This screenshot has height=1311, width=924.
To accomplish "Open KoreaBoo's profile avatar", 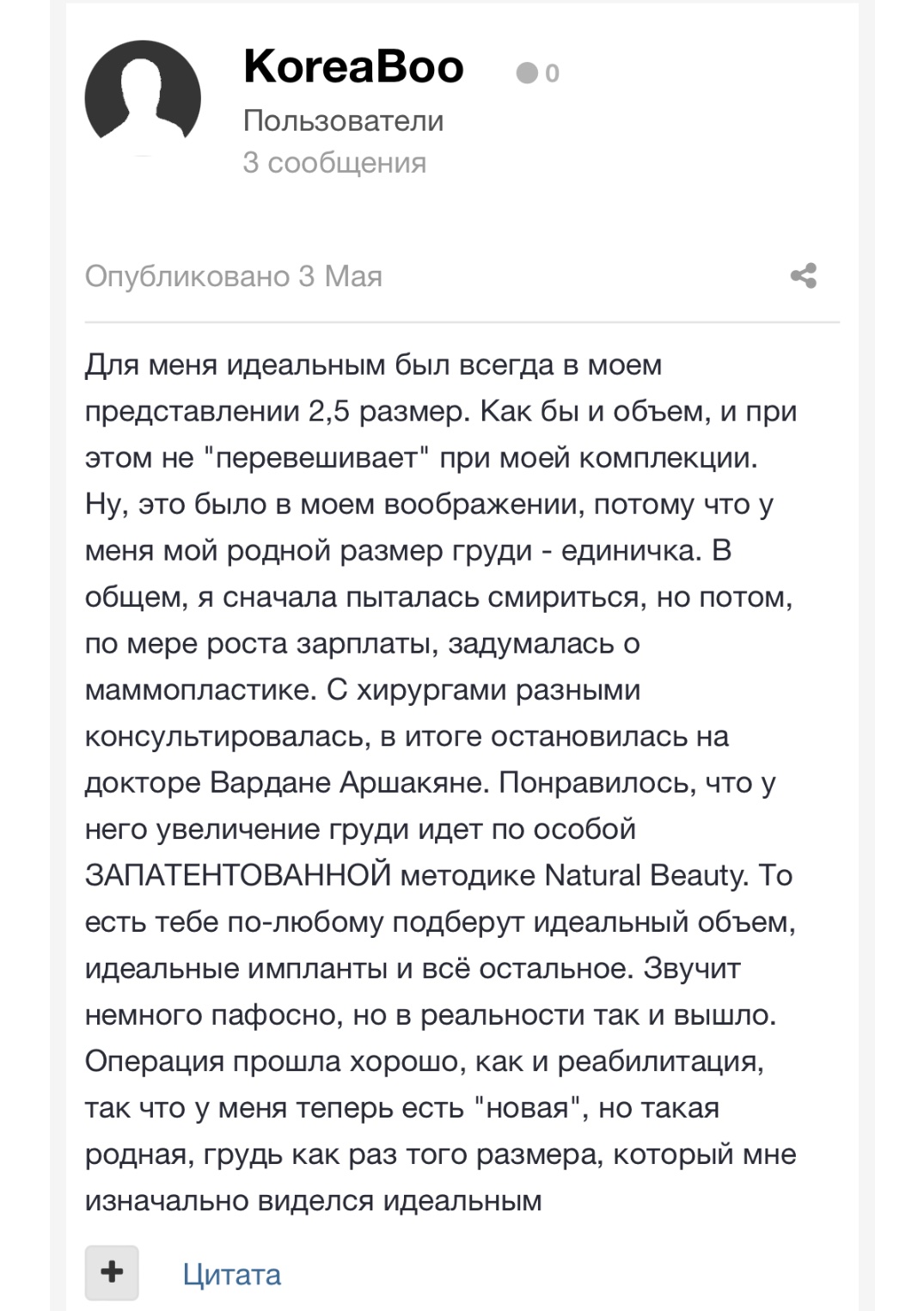I will 143,98.
